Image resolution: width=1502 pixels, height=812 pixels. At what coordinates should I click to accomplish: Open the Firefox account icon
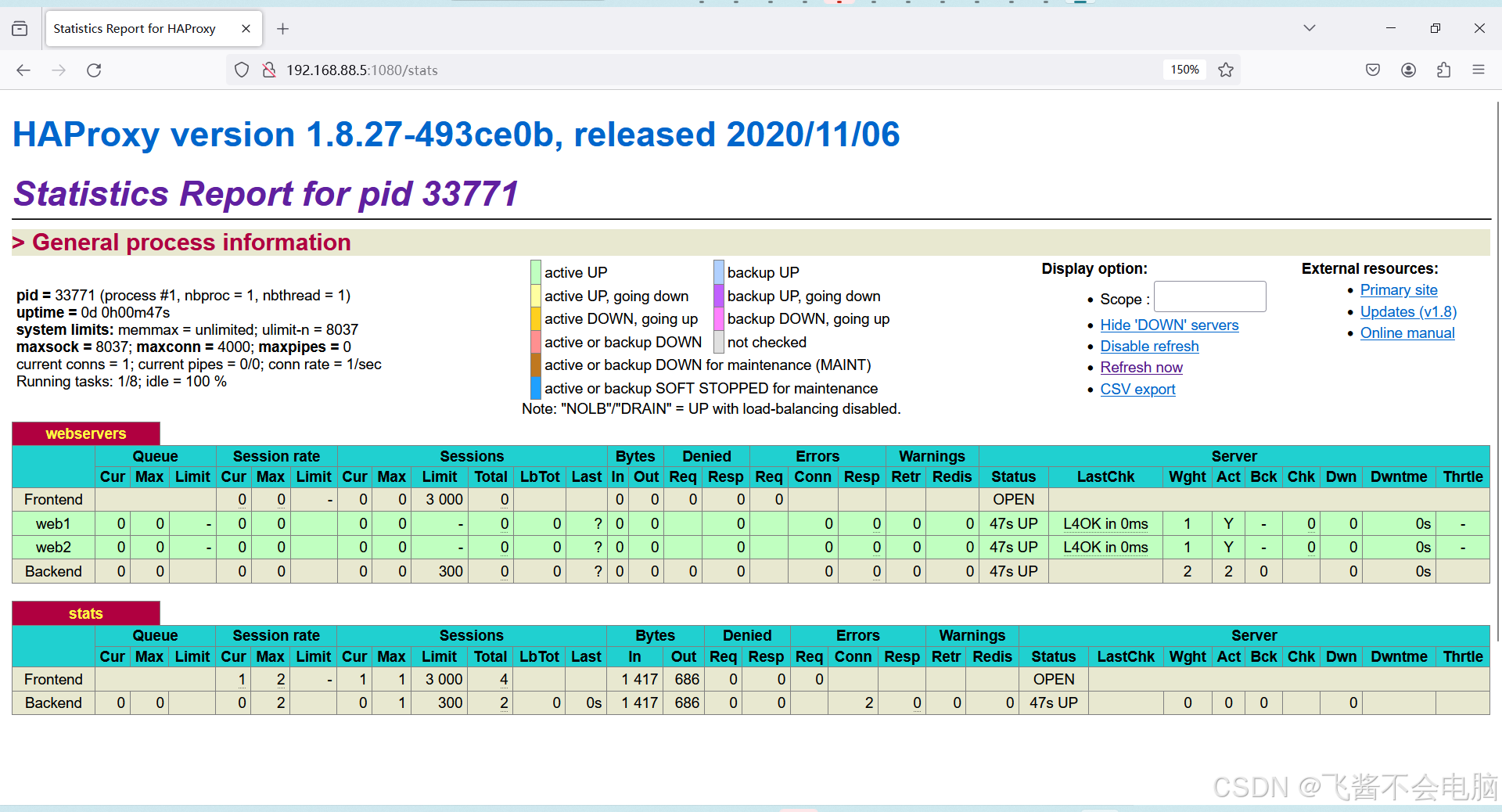1409,70
